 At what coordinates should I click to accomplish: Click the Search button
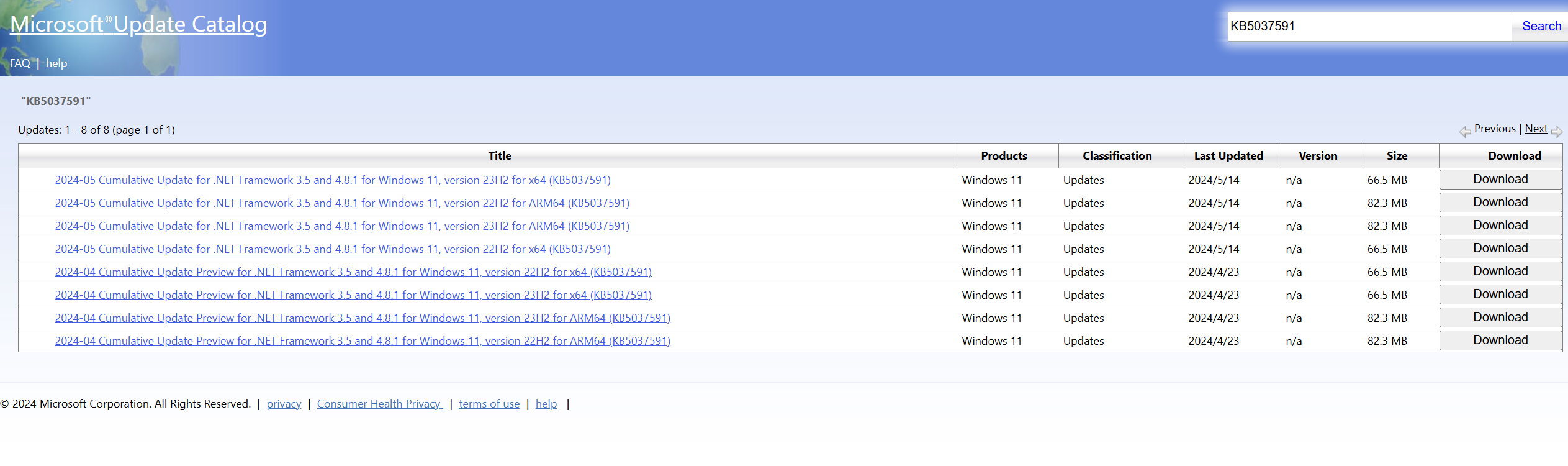[1541, 26]
